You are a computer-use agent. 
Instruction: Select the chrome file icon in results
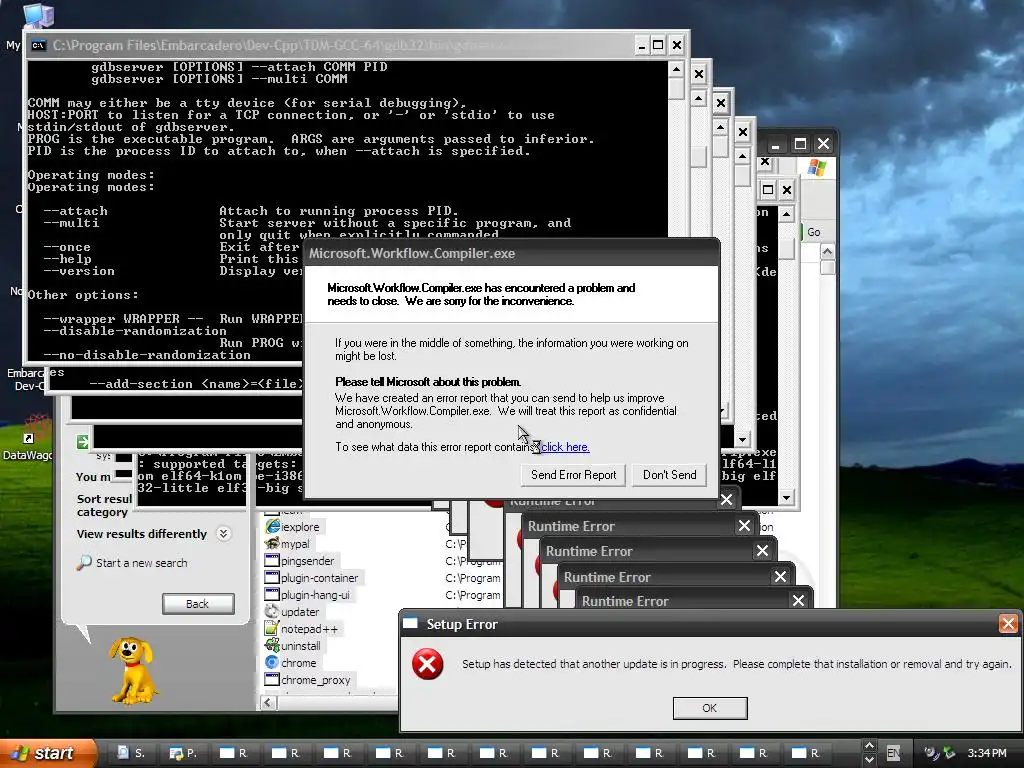point(272,662)
